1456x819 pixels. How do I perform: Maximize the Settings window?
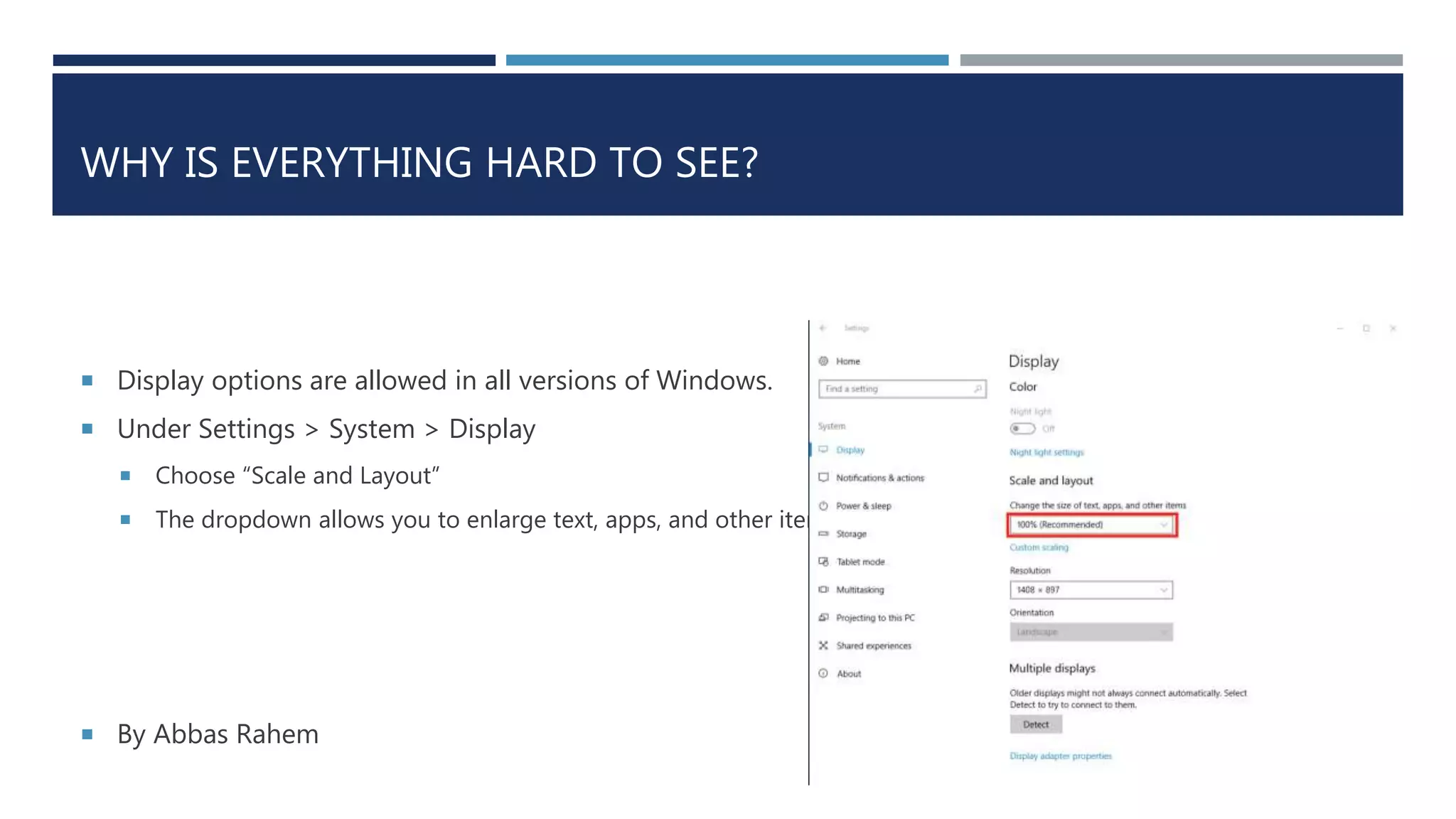[1366, 328]
